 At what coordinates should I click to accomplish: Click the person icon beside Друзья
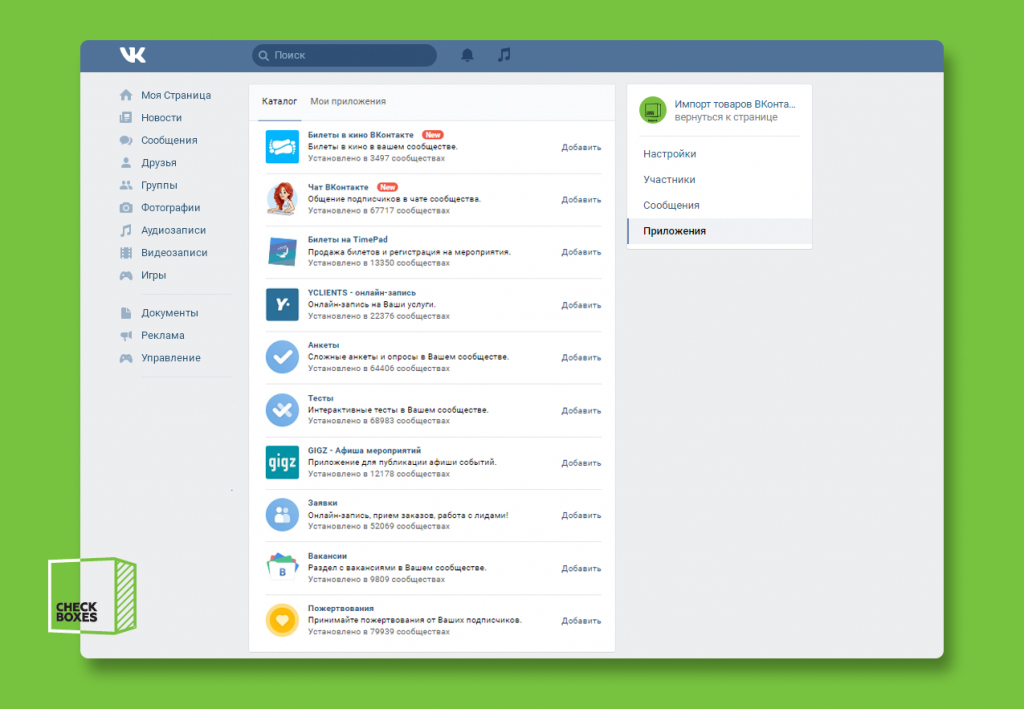pos(126,163)
